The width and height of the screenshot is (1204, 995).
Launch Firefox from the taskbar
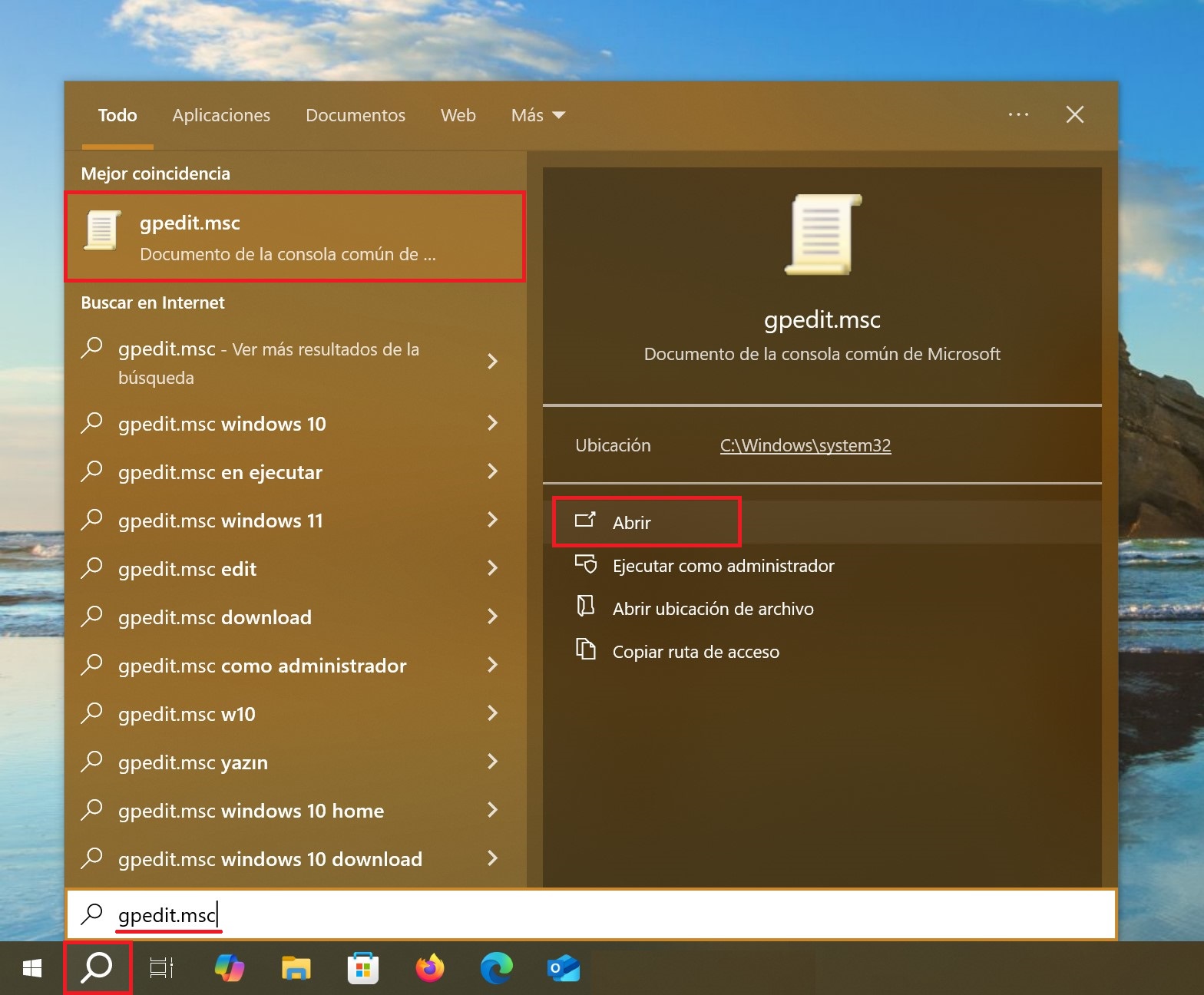(430, 968)
